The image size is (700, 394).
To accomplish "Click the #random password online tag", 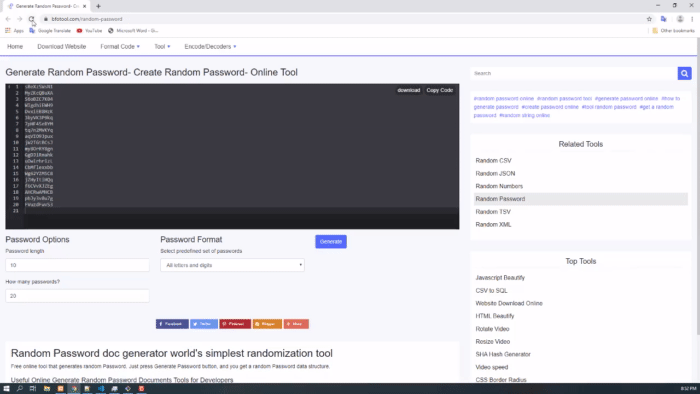I will pos(504,99).
